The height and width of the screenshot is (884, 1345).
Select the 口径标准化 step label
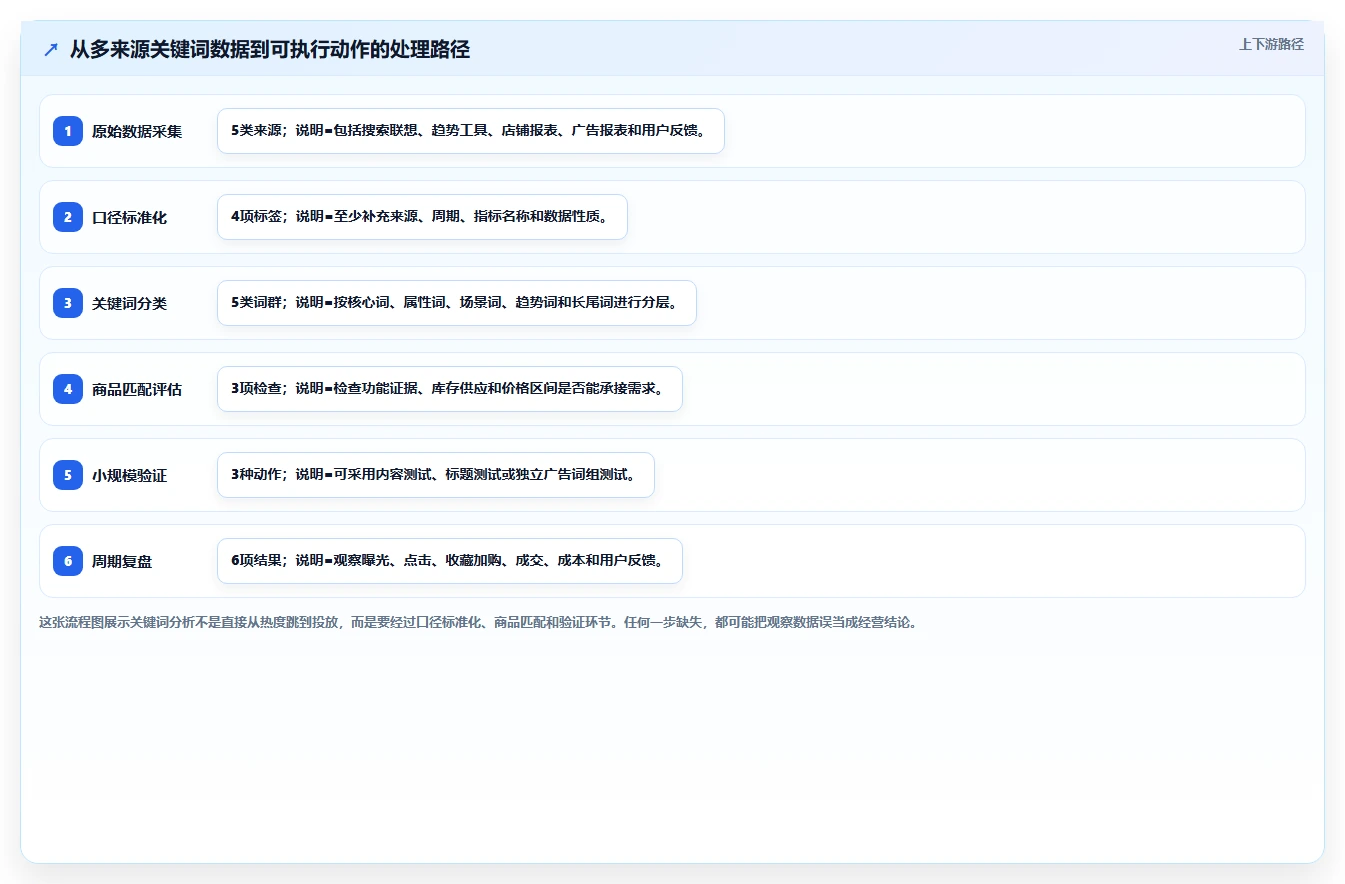(x=129, y=217)
